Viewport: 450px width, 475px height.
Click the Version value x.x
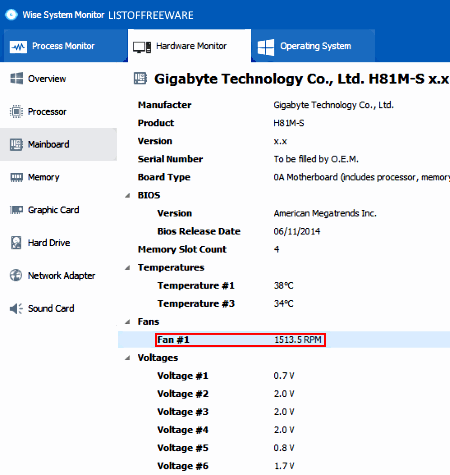pyautogui.click(x=280, y=141)
